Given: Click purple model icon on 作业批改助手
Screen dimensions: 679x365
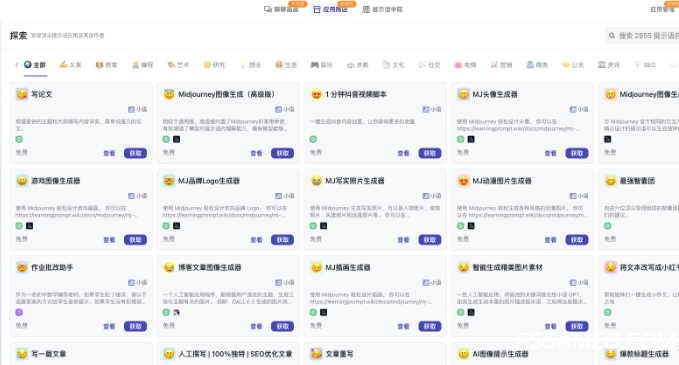Looking at the screenshot, I should (19, 312).
